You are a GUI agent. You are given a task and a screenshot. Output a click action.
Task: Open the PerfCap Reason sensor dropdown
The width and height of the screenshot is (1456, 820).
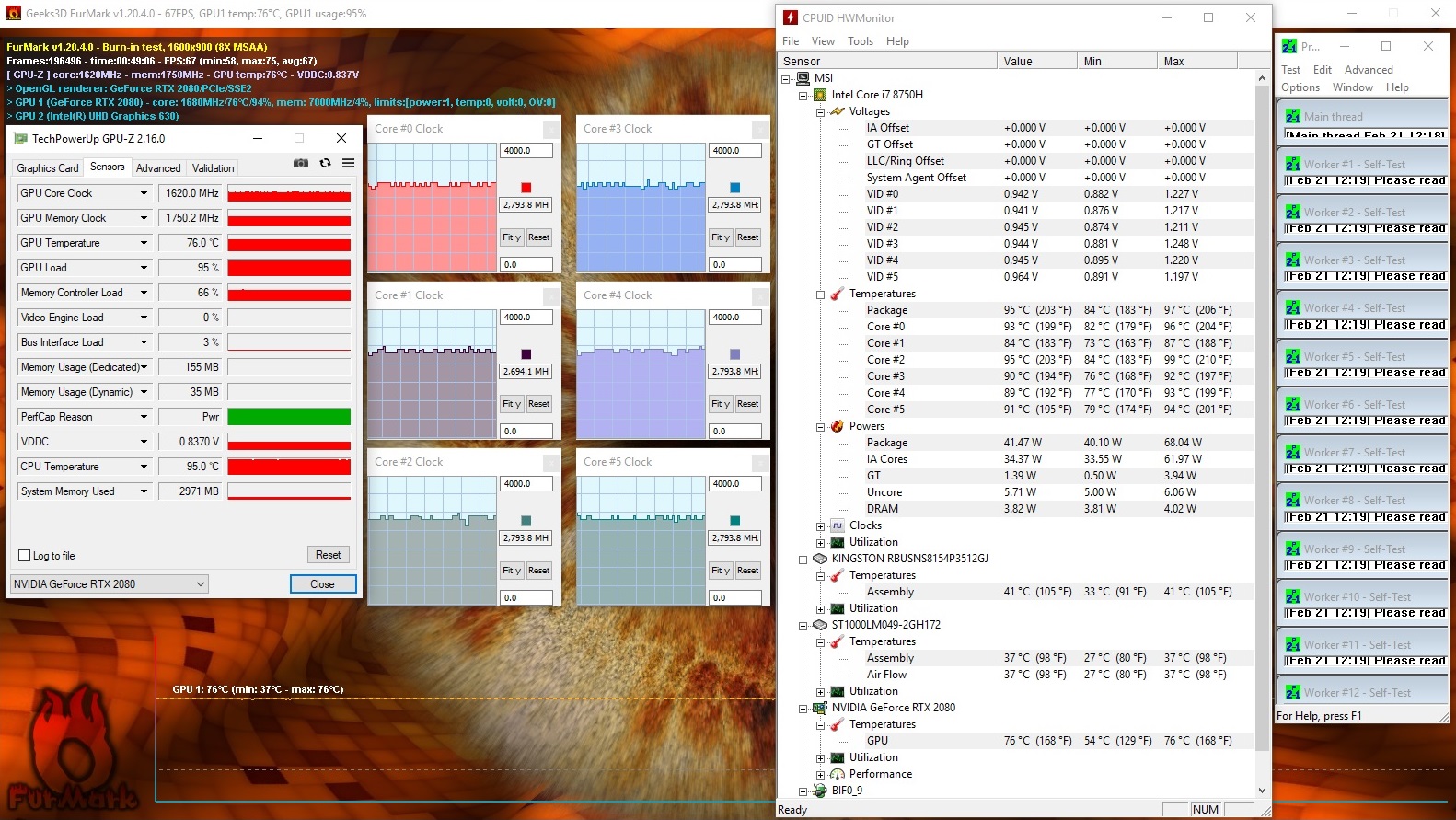144,417
